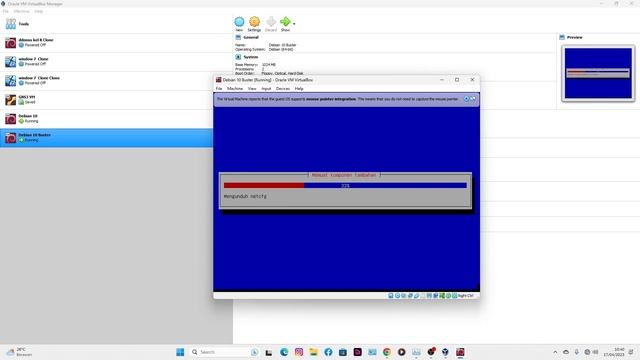Image resolution: width=640 pixels, height=360 pixels.
Task: Show hidden system tray icons
Action: (555, 352)
